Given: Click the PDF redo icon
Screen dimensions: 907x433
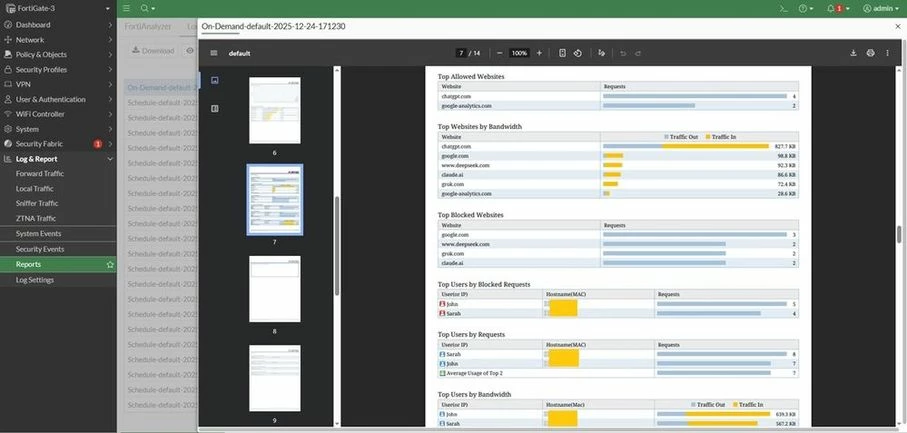Looking at the screenshot, I should (x=638, y=53).
